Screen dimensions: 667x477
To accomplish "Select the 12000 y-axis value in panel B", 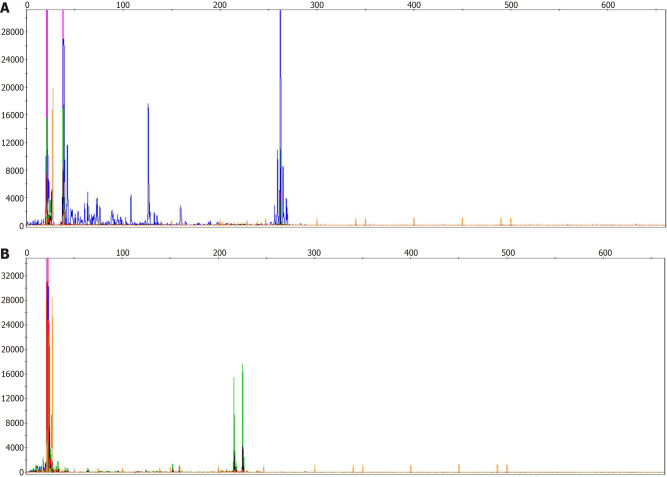I will pyautogui.click(x=12, y=399).
